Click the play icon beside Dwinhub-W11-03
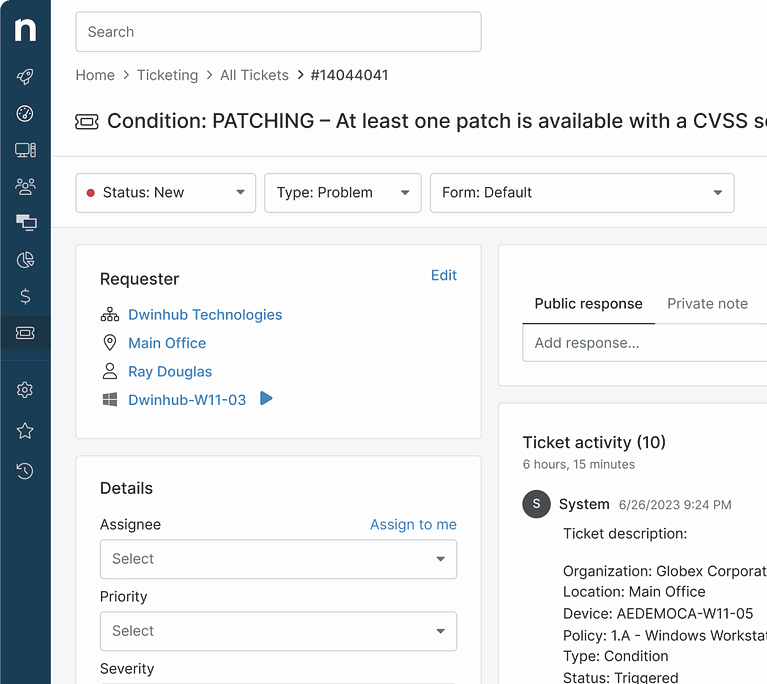 coord(266,399)
